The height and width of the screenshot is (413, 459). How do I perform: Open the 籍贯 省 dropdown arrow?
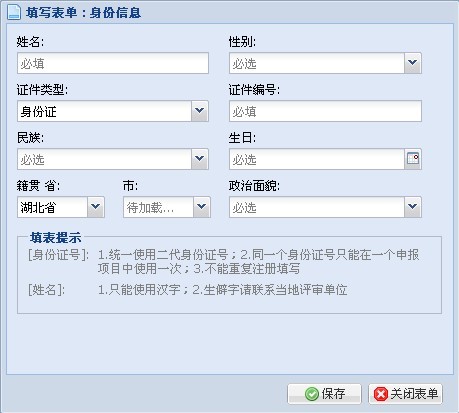(x=96, y=207)
